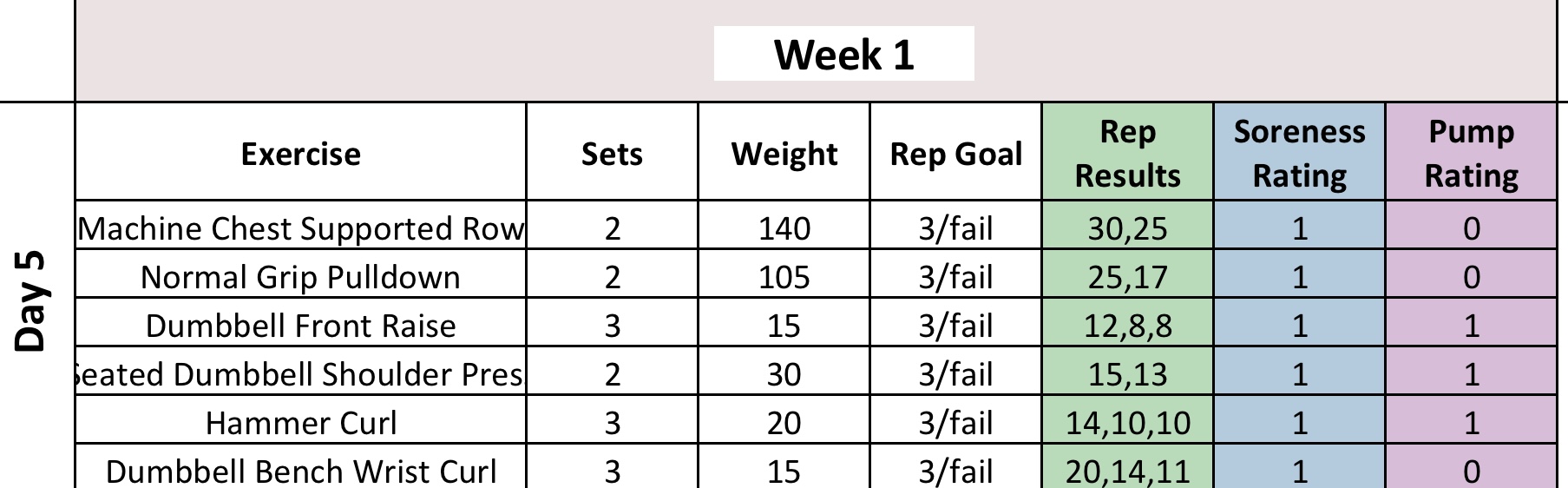The width and height of the screenshot is (1568, 488).
Task: Click Seated Dumbbell Shoulder Press cell
Action: (x=300, y=374)
